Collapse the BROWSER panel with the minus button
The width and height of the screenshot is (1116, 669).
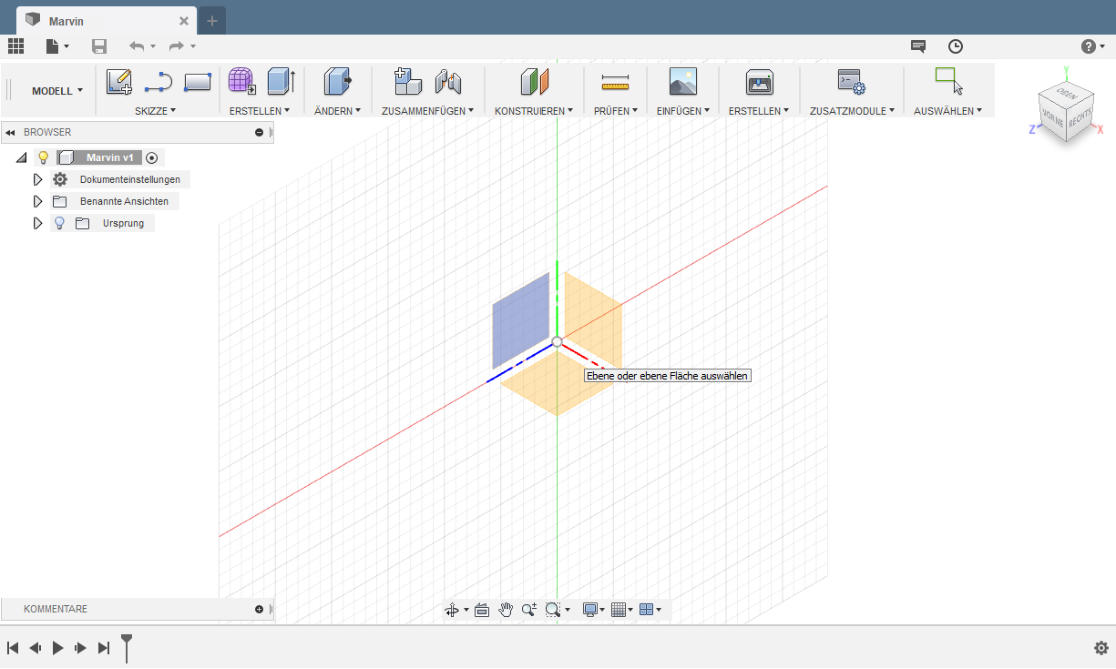pyautogui.click(x=259, y=132)
